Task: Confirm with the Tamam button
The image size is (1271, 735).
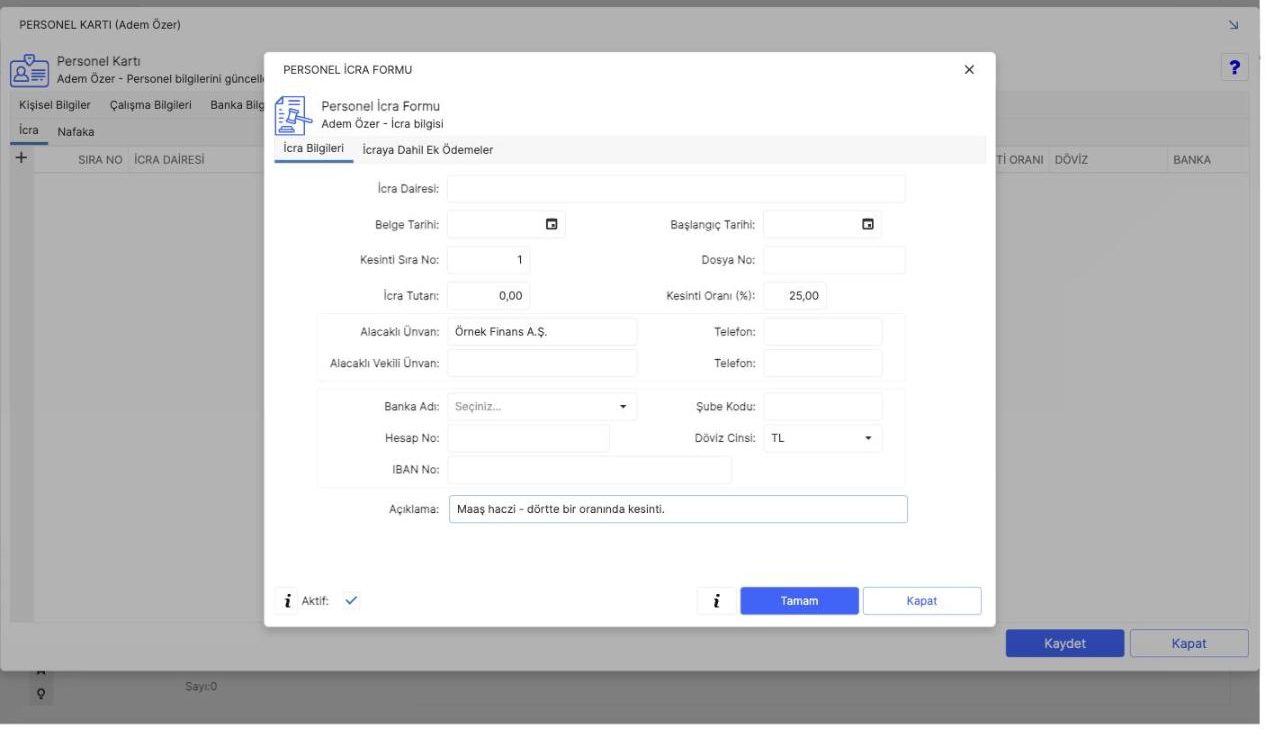Action: point(800,601)
